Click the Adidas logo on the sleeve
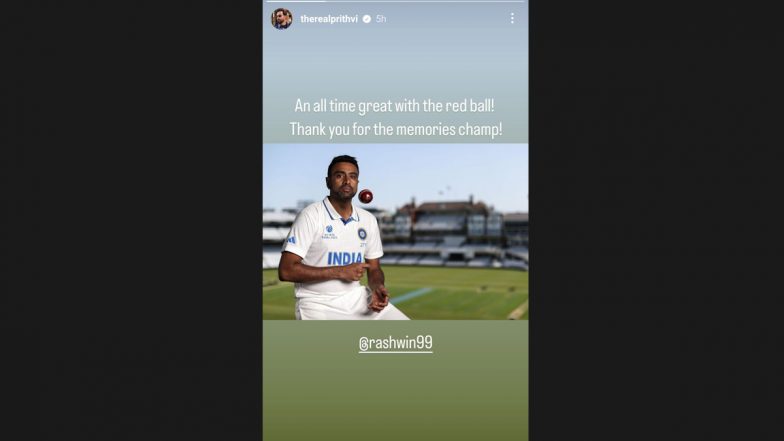 point(292,240)
